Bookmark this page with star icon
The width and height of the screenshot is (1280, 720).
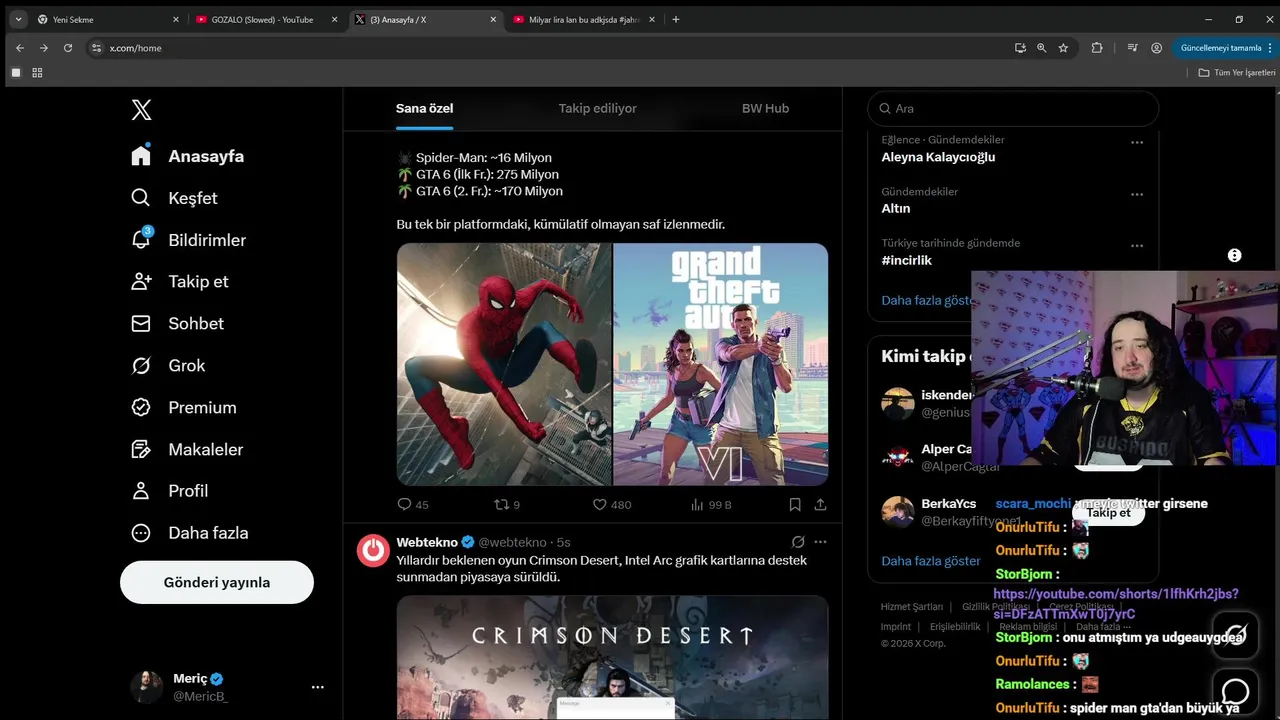click(1063, 48)
